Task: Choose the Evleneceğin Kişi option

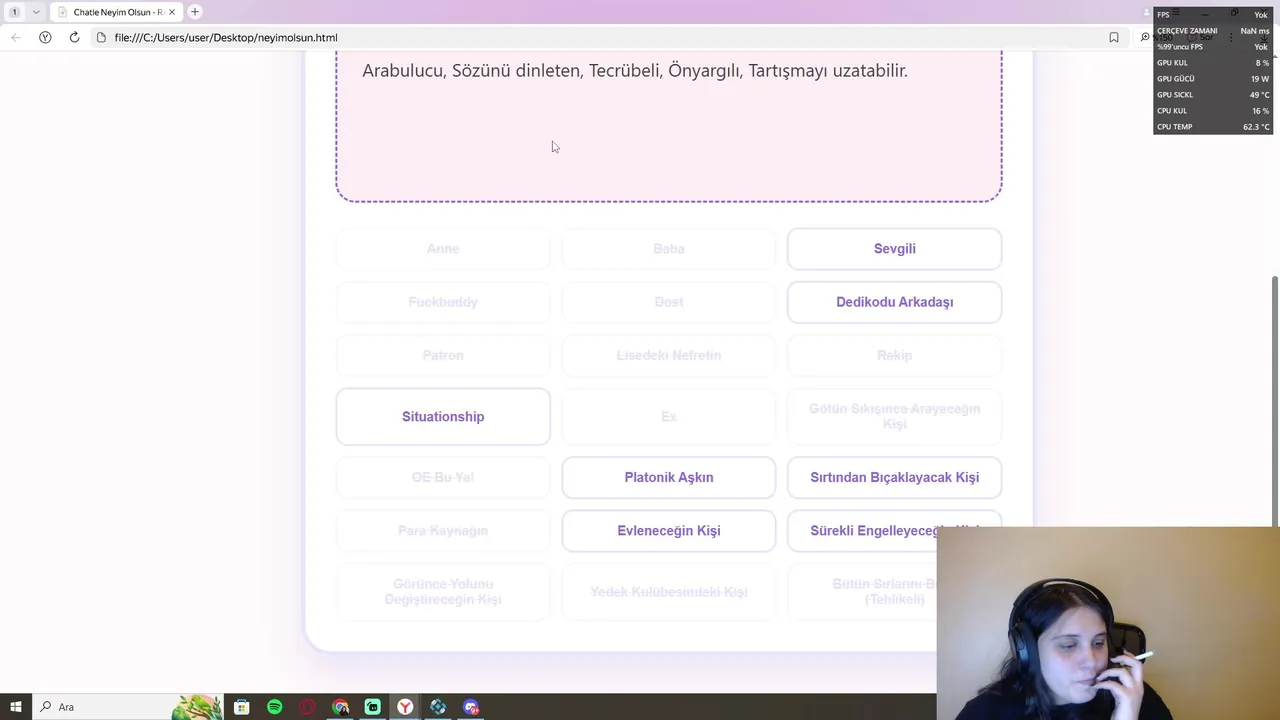Action: tap(669, 531)
